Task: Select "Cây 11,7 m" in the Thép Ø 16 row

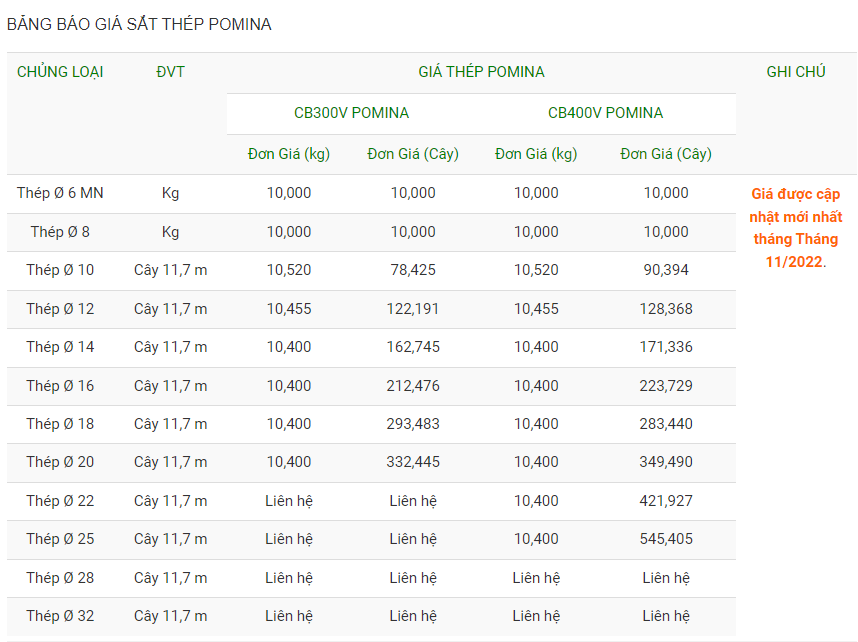Action: tap(170, 386)
